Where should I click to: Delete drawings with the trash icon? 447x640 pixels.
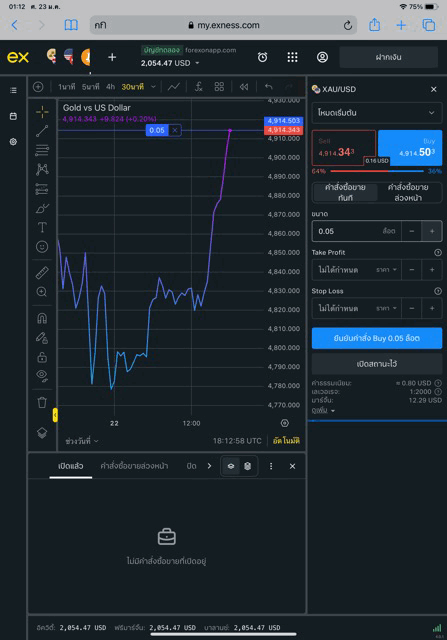[42, 402]
